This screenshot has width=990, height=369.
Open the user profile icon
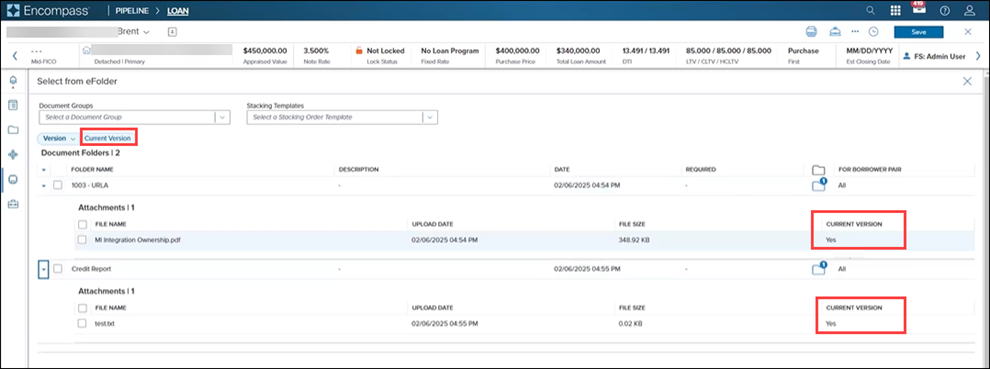click(969, 11)
